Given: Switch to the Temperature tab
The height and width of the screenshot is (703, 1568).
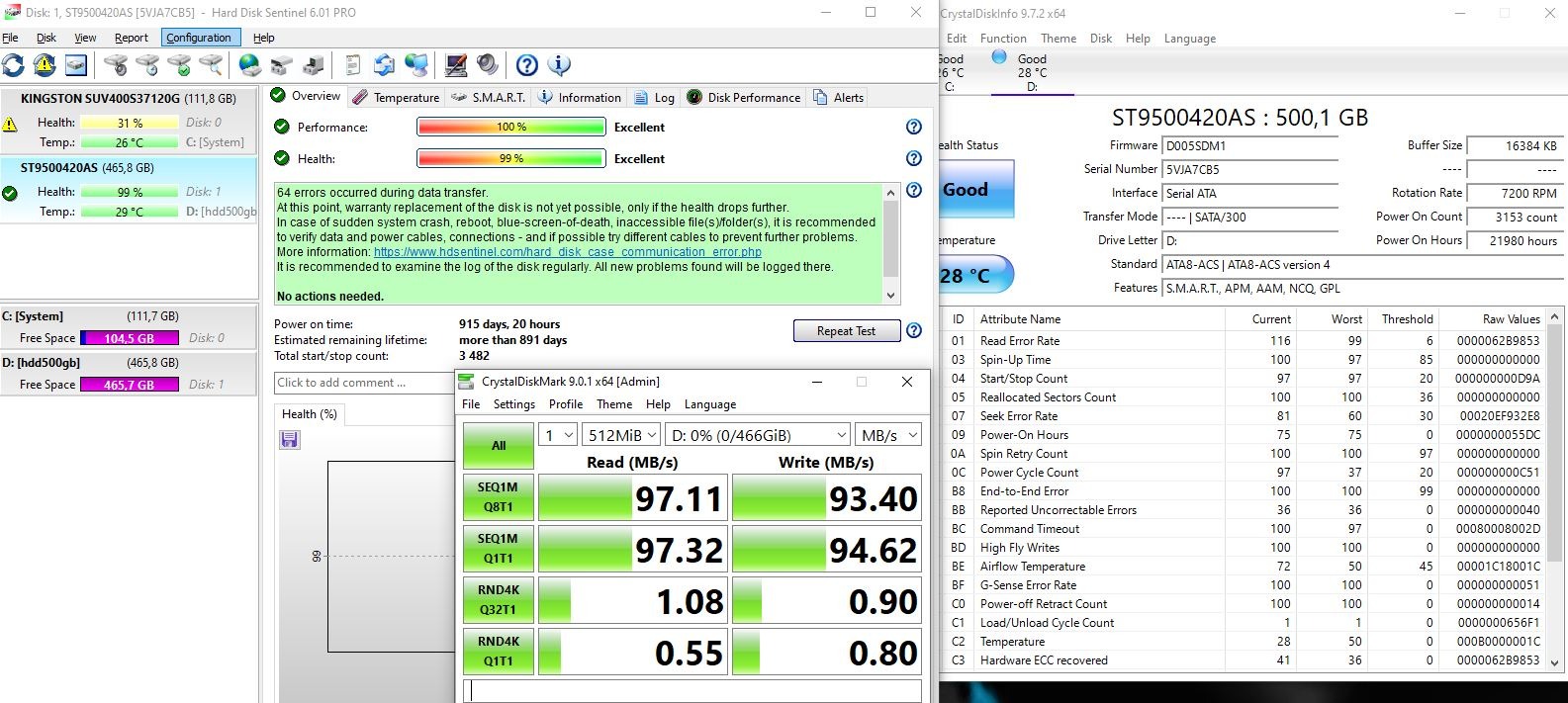Looking at the screenshot, I should click(396, 97).
